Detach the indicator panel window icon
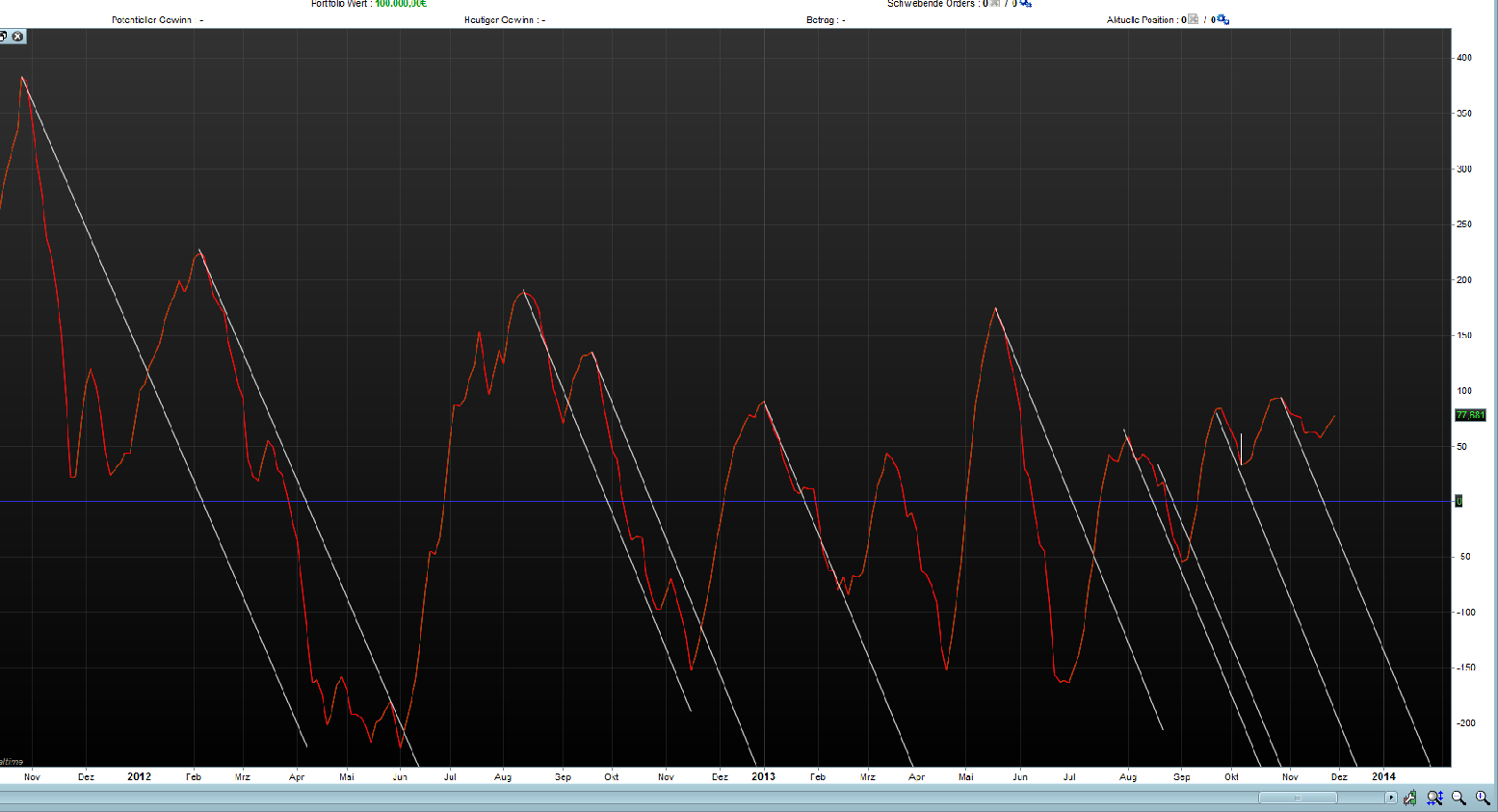This screenshot has width=1498, height=812. [x=4, y=37]
